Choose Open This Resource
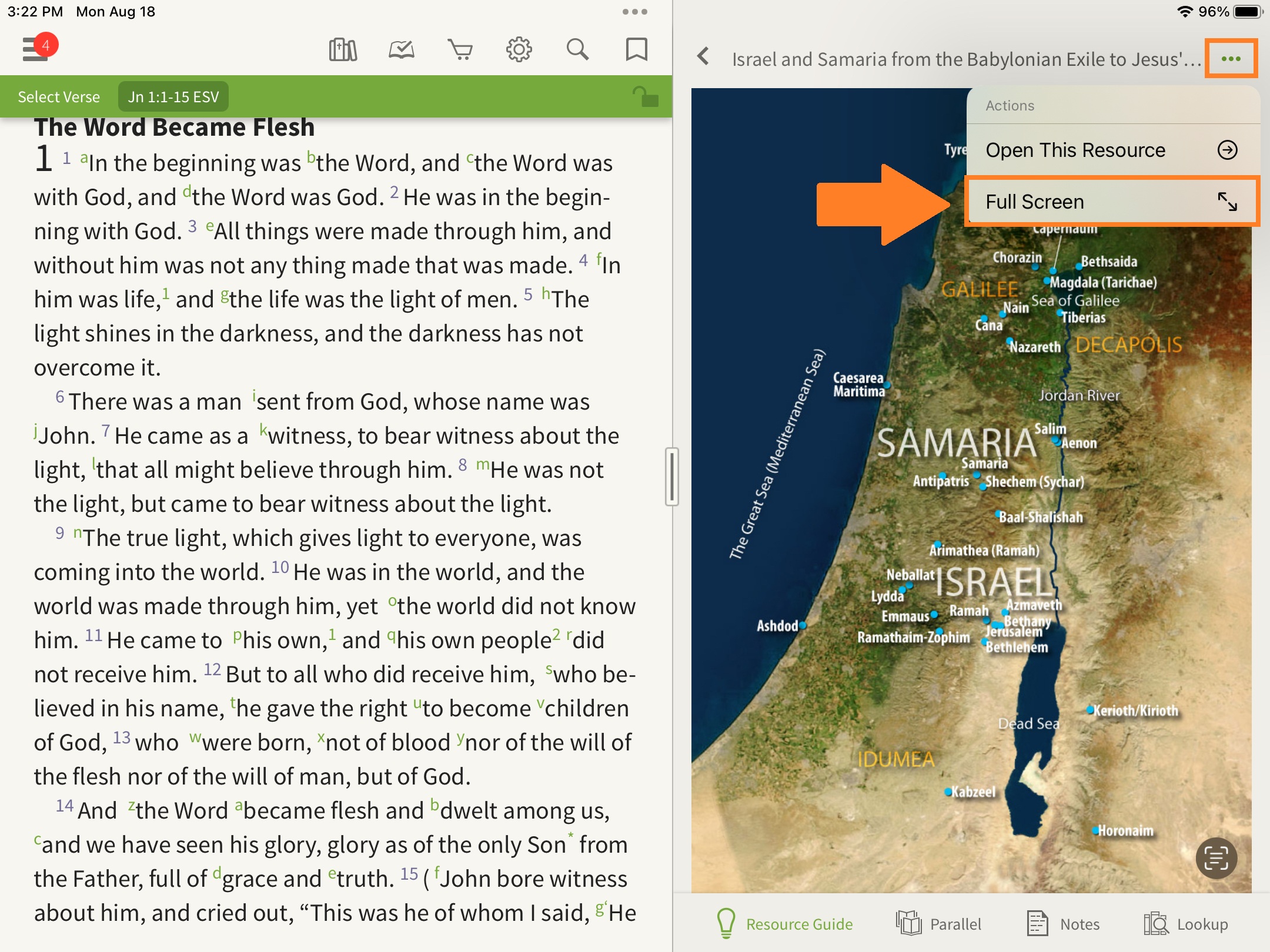This screenshot has height=952, width=1270. pyautogui.click(x=1113, y=150)
